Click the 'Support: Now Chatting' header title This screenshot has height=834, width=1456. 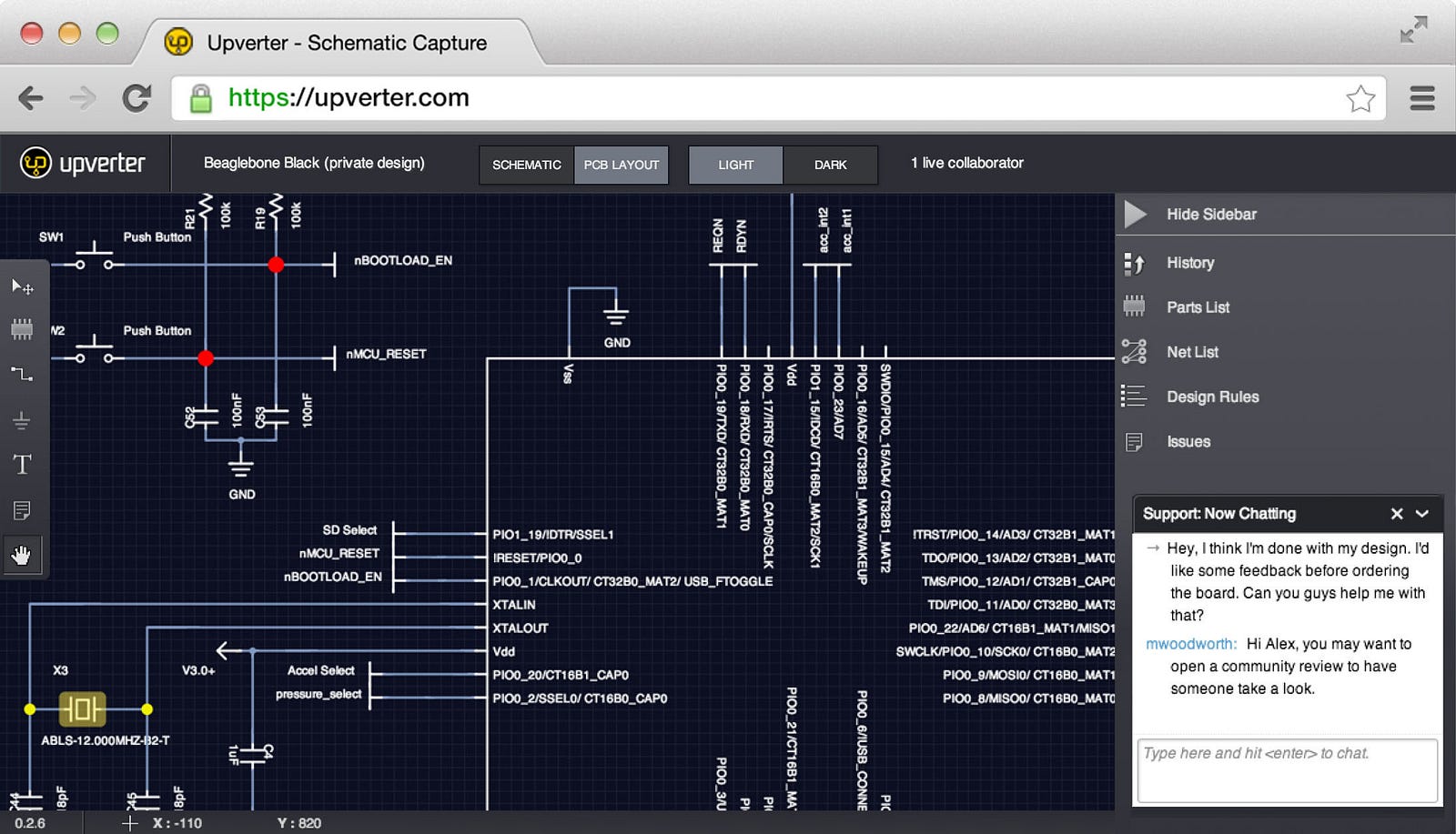[1219, 514]
